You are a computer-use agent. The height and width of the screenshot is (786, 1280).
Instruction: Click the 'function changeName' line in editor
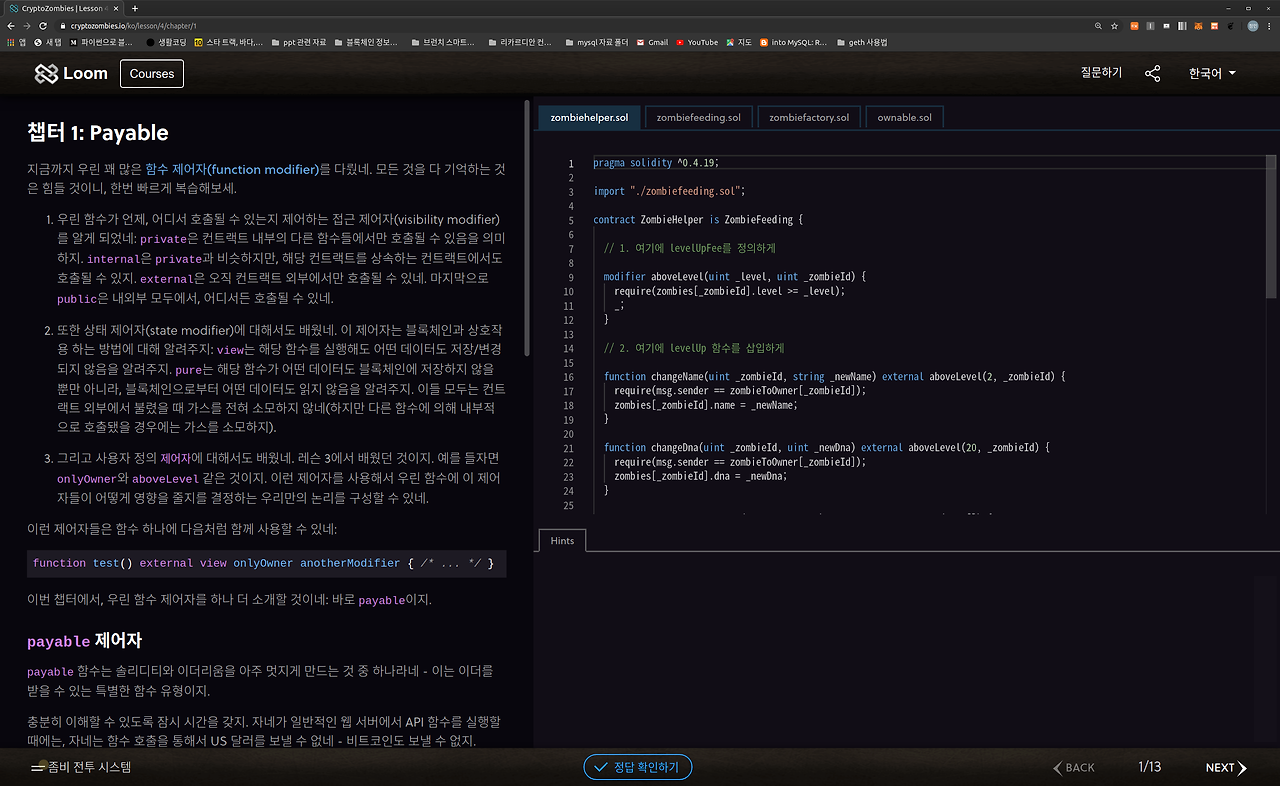pos(835,377)
